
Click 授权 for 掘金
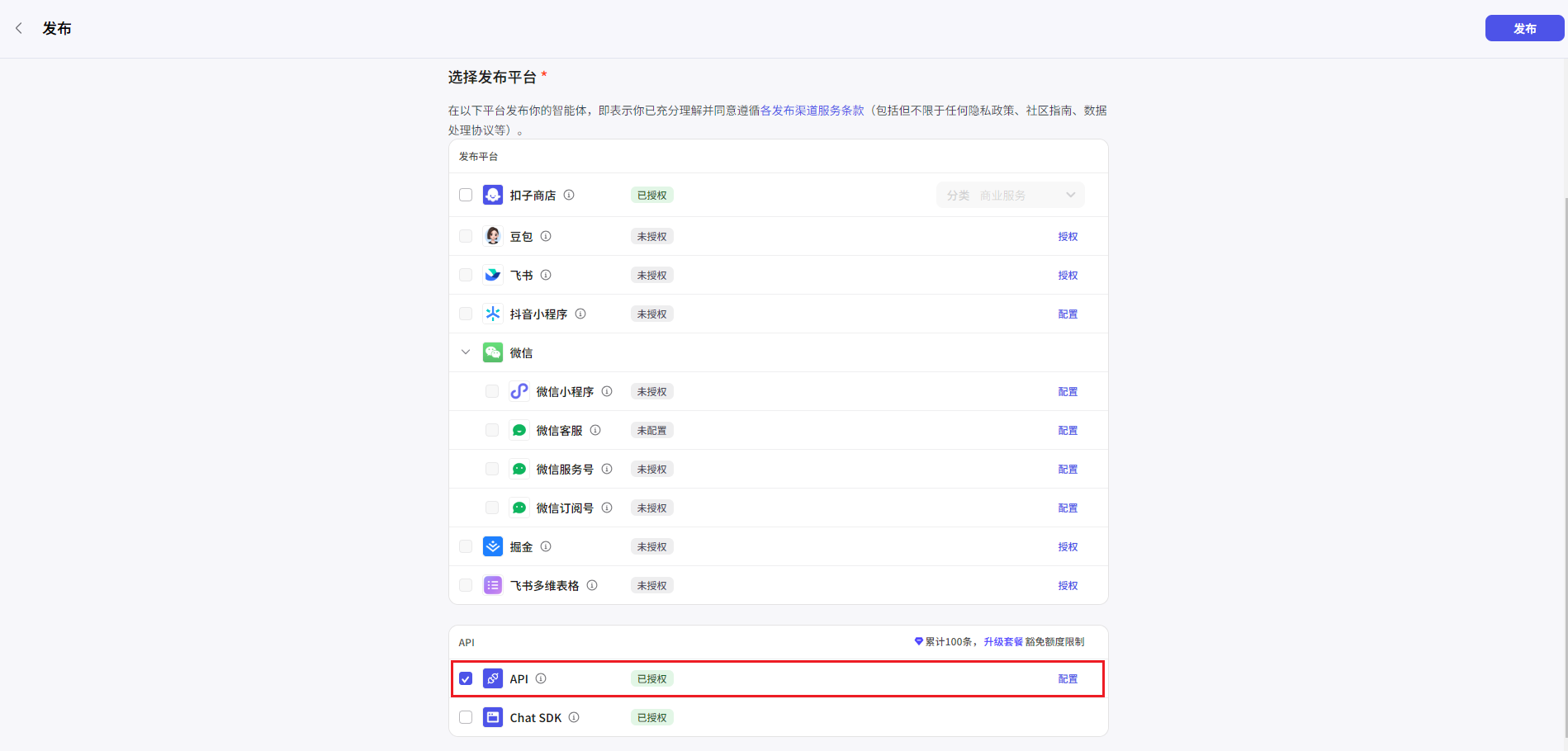pos(1068,546)
